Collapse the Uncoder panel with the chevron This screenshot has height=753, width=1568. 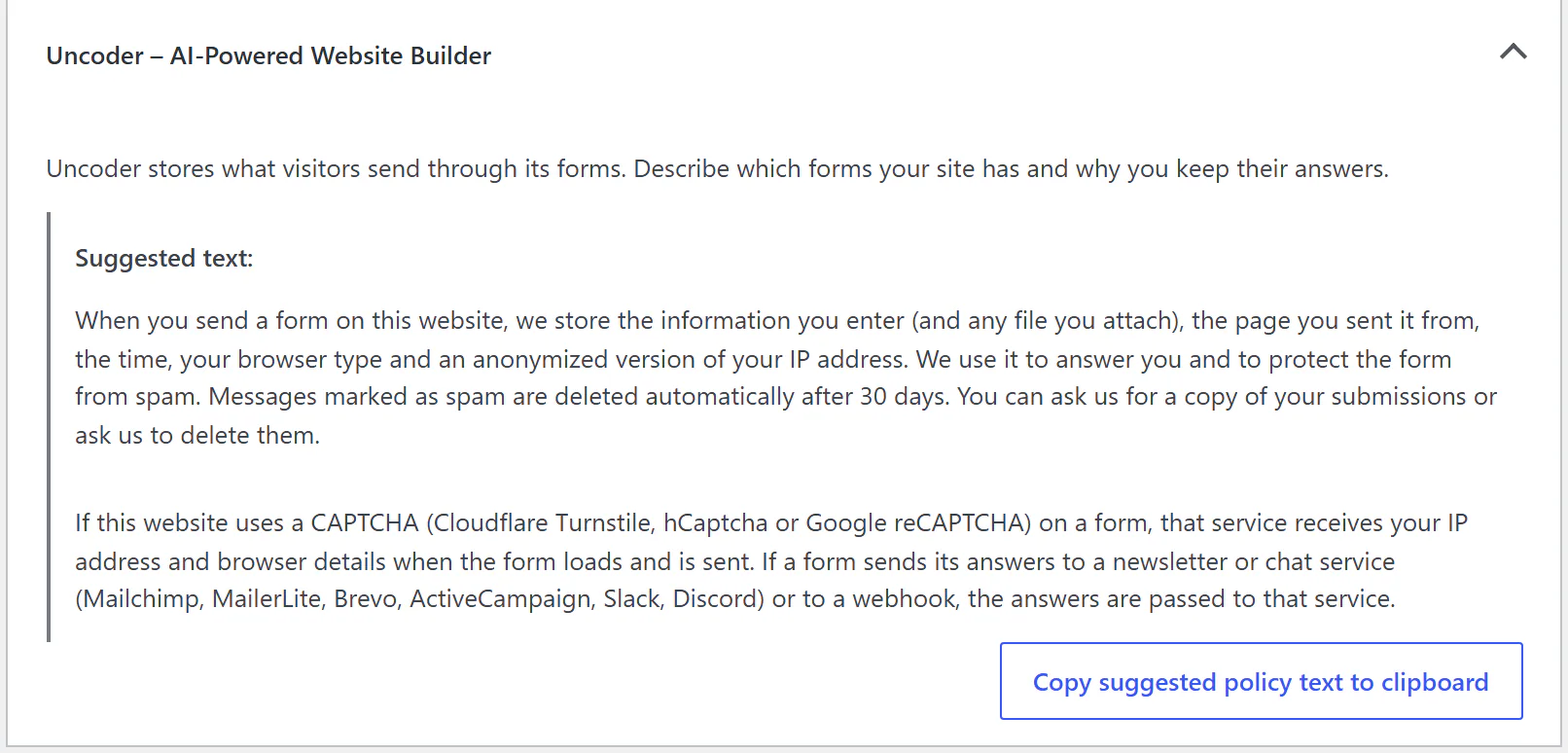pyautogui.click(x=1513, y=53)
